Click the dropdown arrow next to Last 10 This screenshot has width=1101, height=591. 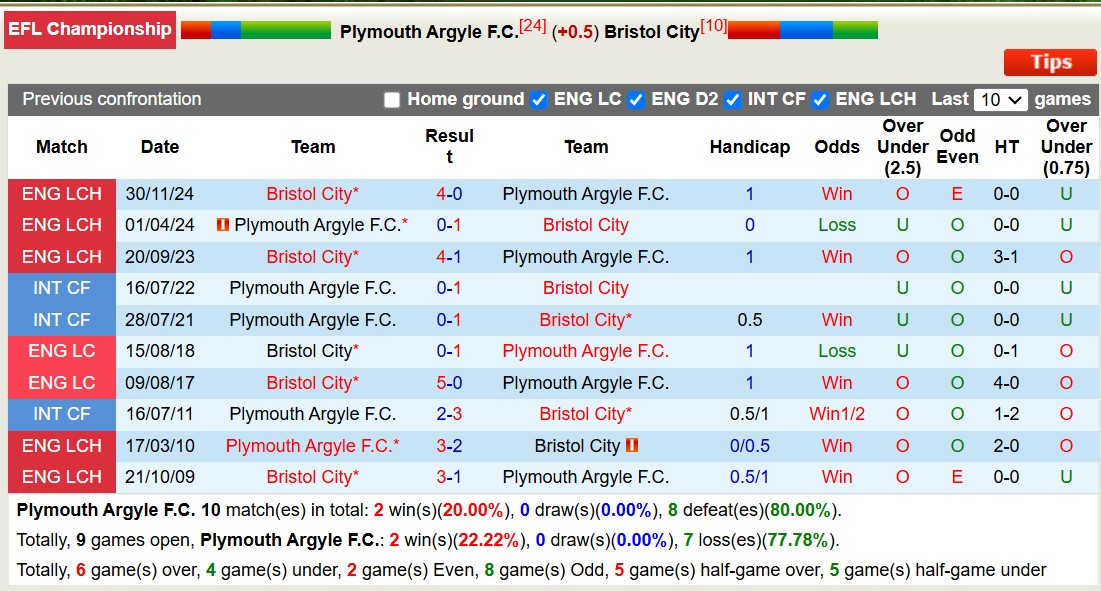click(1017, 99)
